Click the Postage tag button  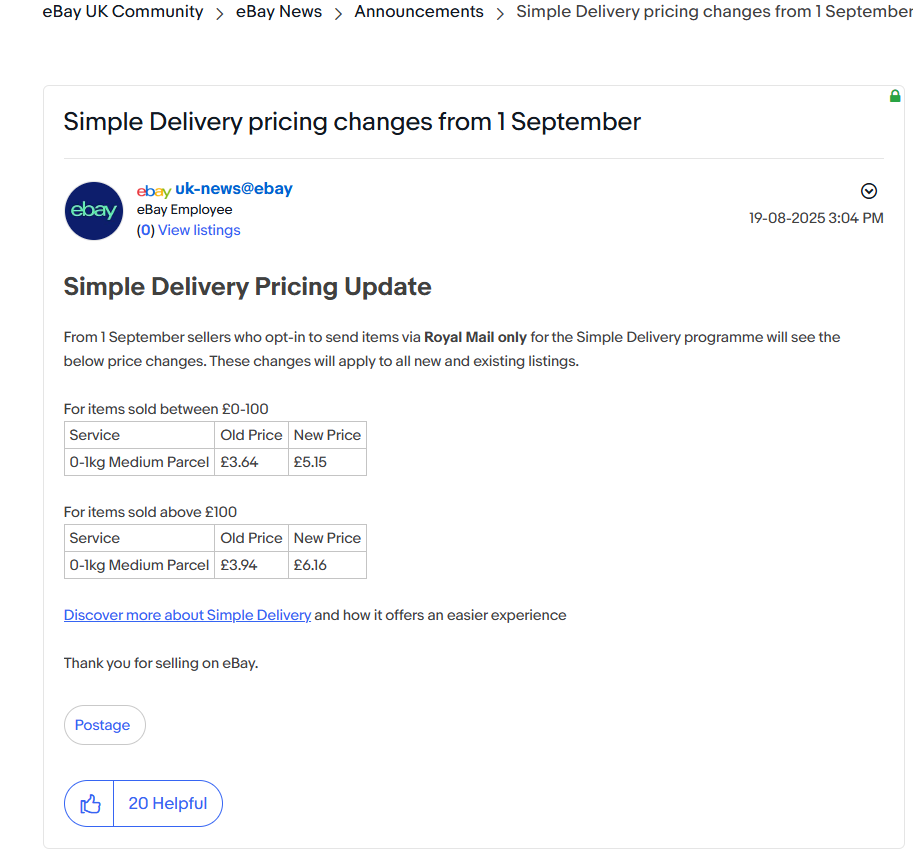(104, 725)
